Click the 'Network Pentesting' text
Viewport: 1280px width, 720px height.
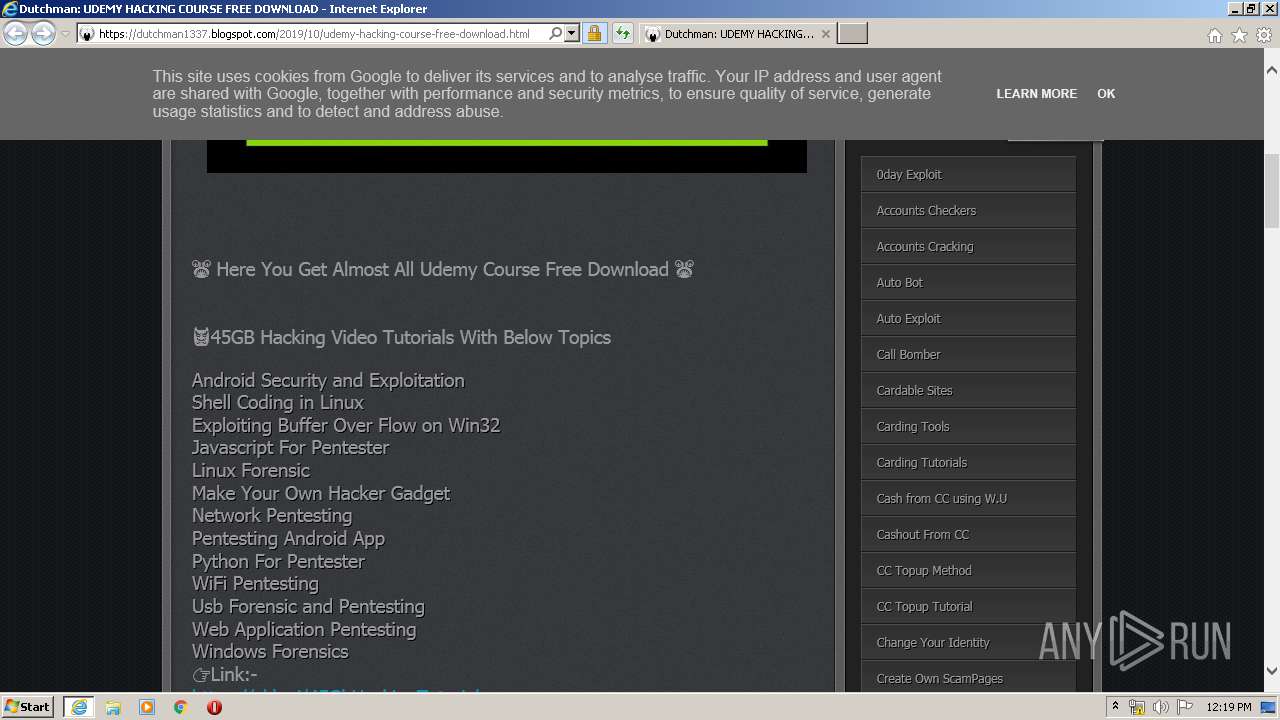272,516
